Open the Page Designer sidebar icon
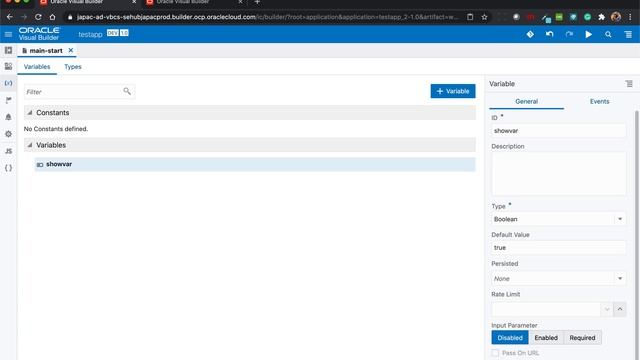This screenshot has height=360, width=640. 8,66
